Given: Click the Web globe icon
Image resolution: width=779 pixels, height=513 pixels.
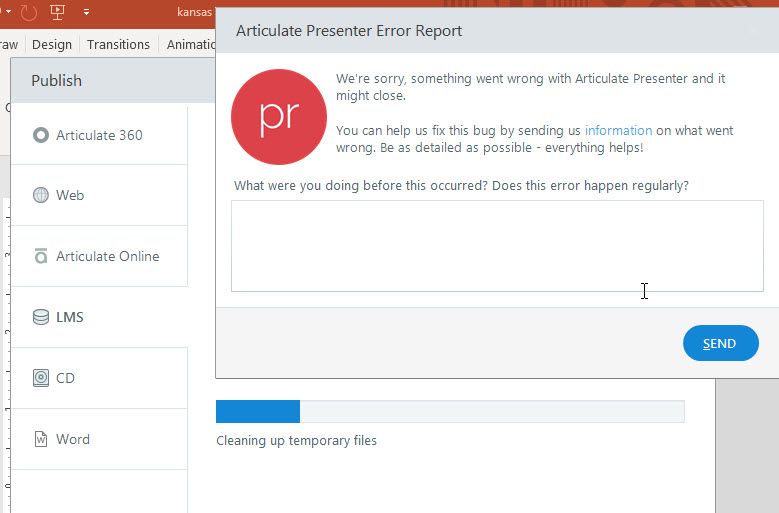Looking at the screenshot, I should [41, 195].
